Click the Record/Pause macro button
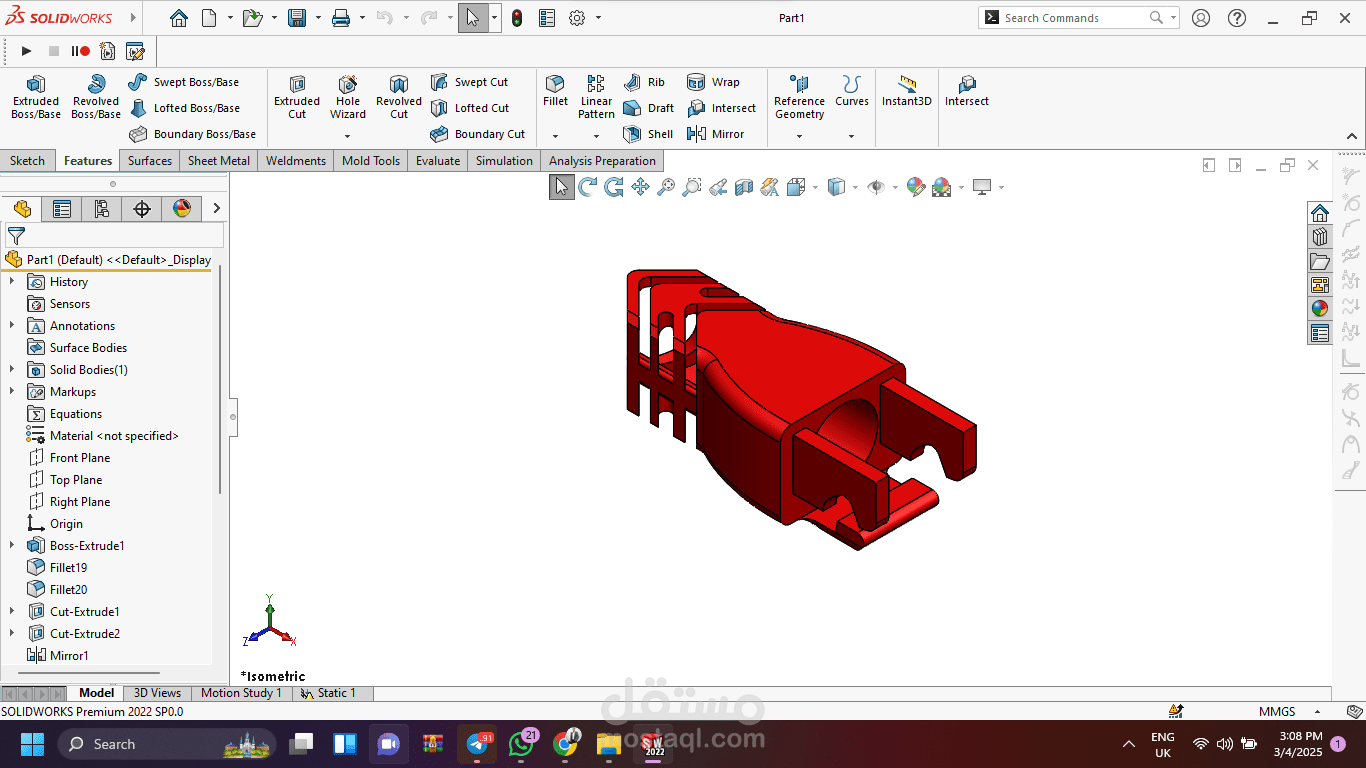 (80, 51)
